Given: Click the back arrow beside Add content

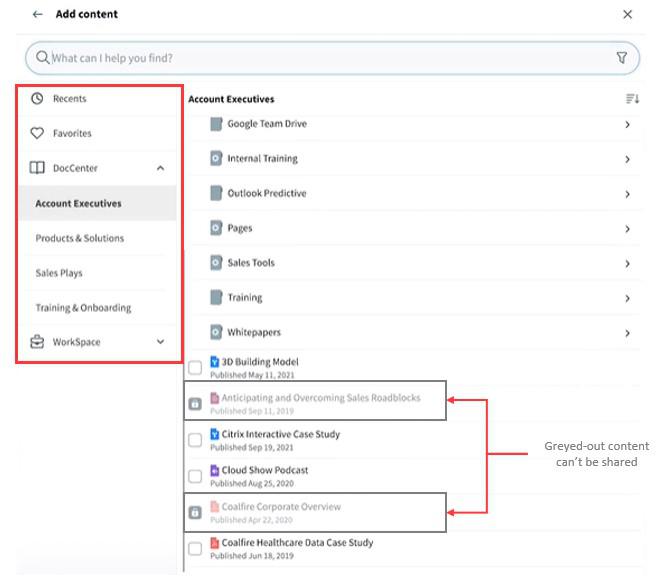Looking at the screenshot, I should pyautogui.click(x=37, y=14).
